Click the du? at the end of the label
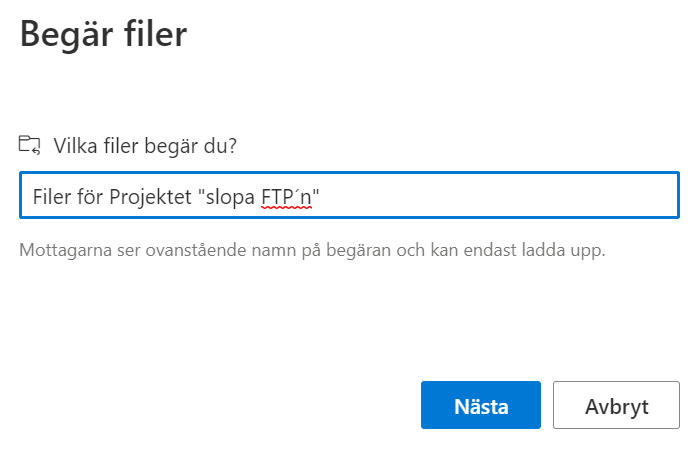The height and width of the screenshot is (465, 697). coord(220,145)
